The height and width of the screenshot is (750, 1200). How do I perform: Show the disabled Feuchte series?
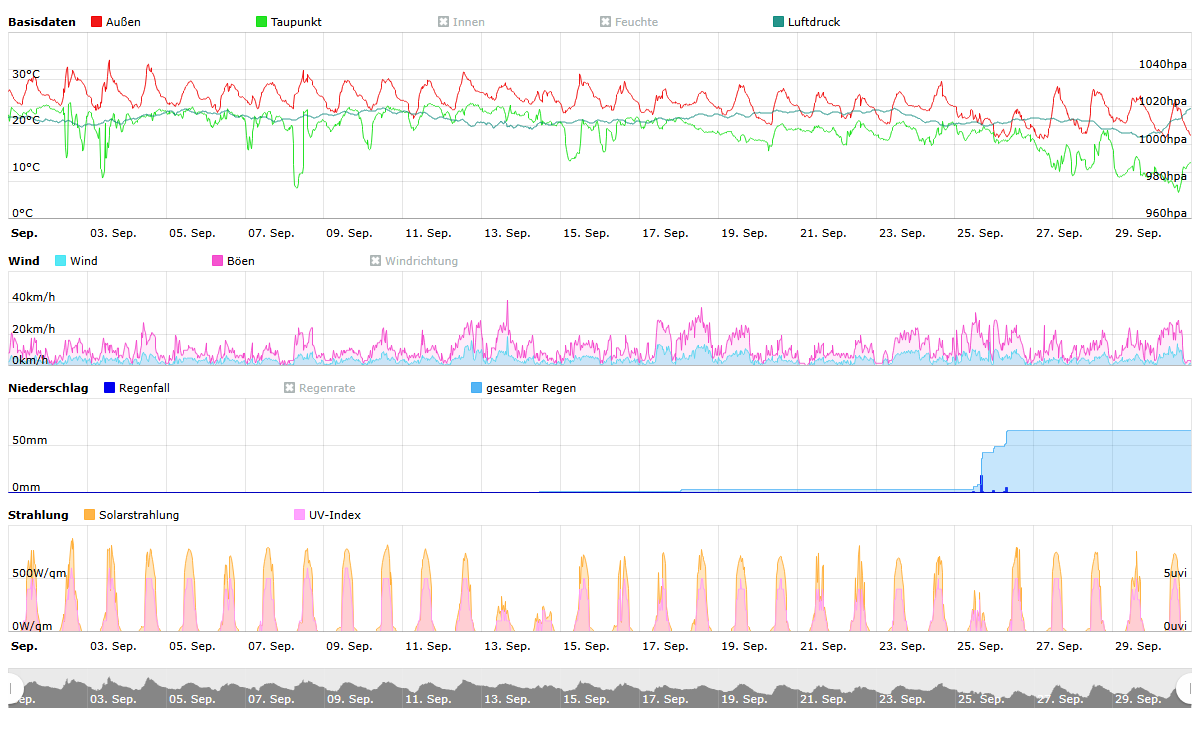[x=606, y=22]
